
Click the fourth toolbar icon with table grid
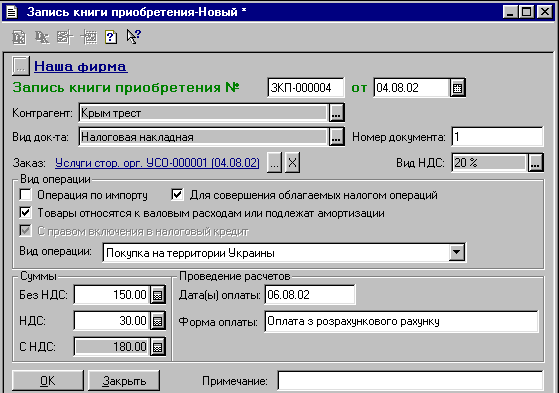tap(89, 37)
